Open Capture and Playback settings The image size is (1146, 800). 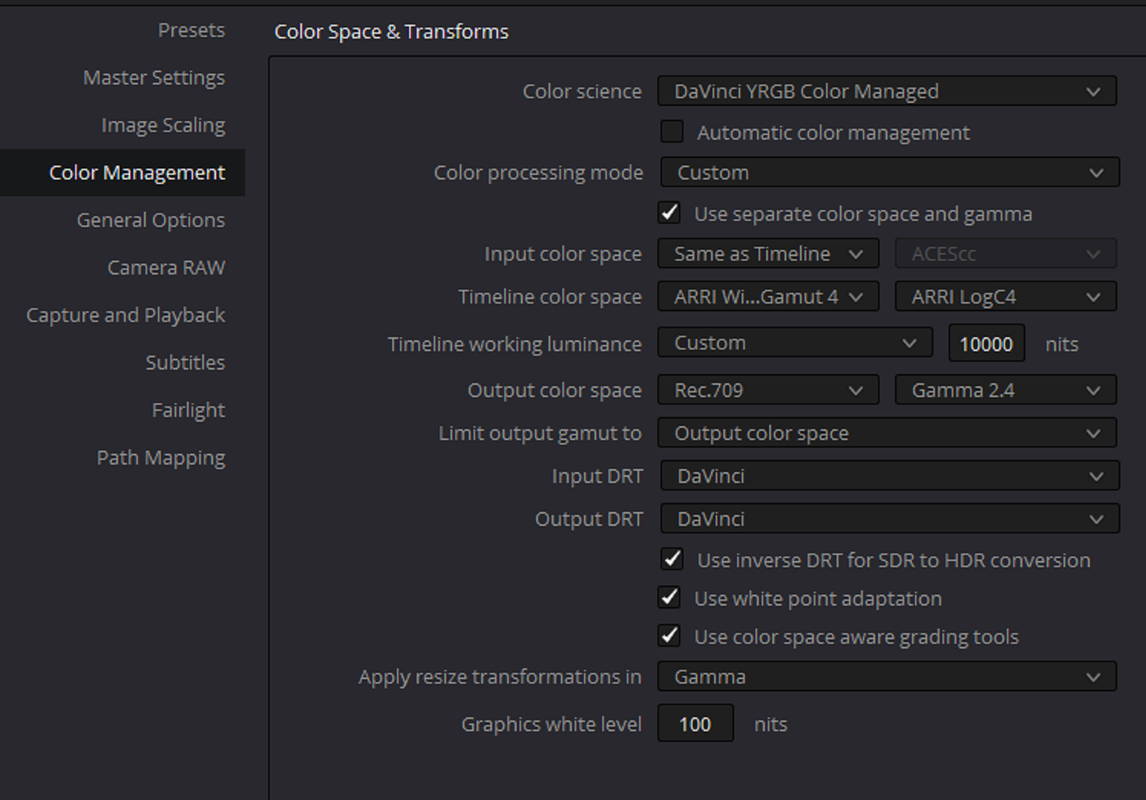coord(126,315)
